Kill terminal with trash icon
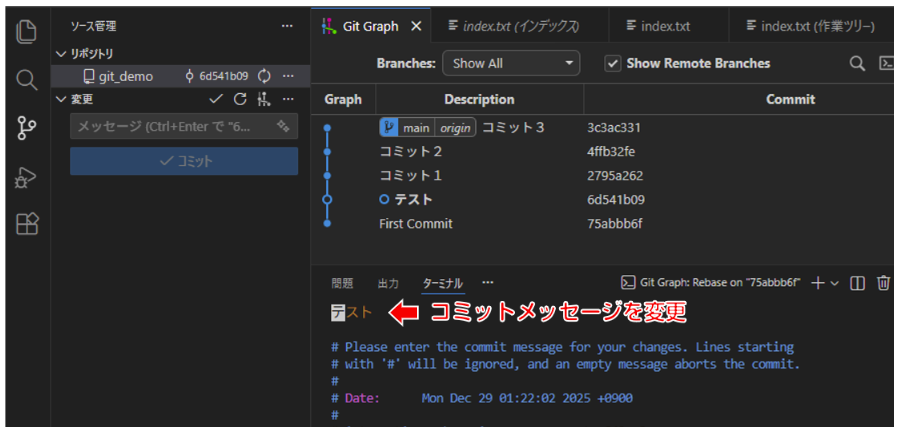The width and height of the screenshot is (900, 427). (x=883, y=283)
